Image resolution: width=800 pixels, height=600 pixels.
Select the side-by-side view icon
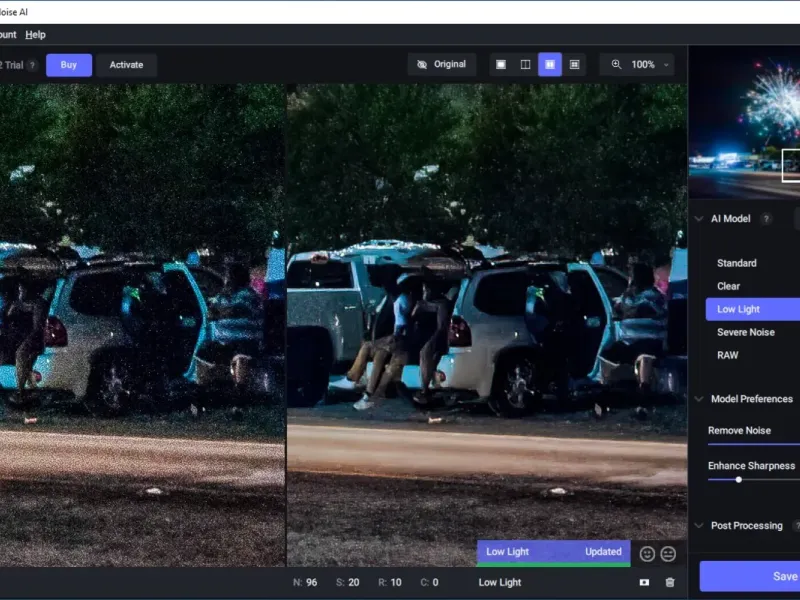point(550,64)
